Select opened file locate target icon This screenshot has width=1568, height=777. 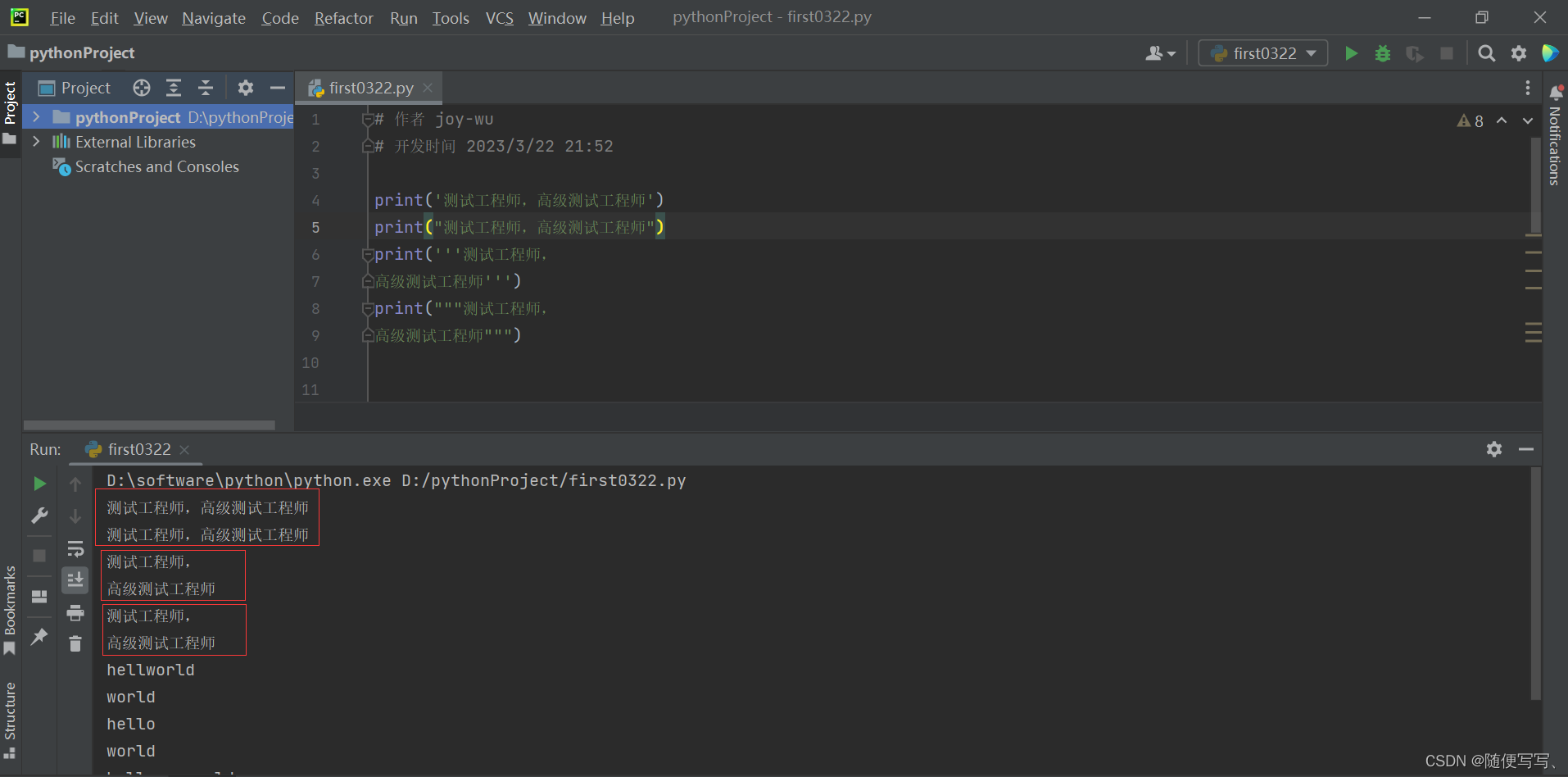pyautogui.click(x=142, y=88)
